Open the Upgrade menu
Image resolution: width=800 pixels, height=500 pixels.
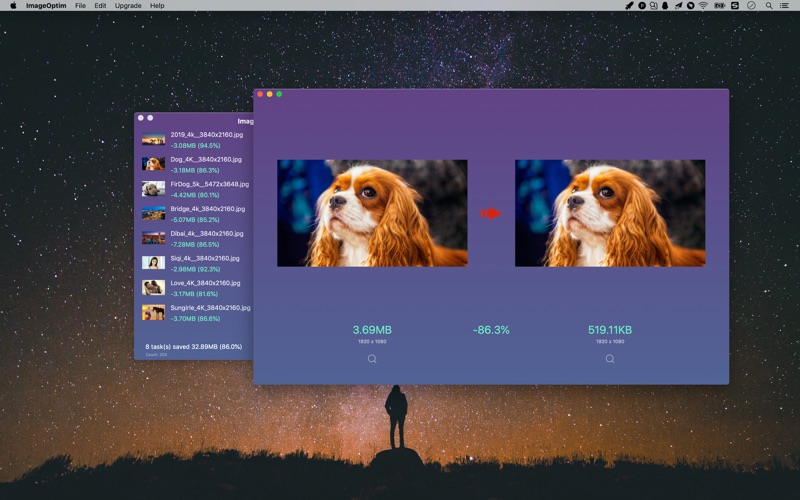pyautogui.click(x=128, y=6)
